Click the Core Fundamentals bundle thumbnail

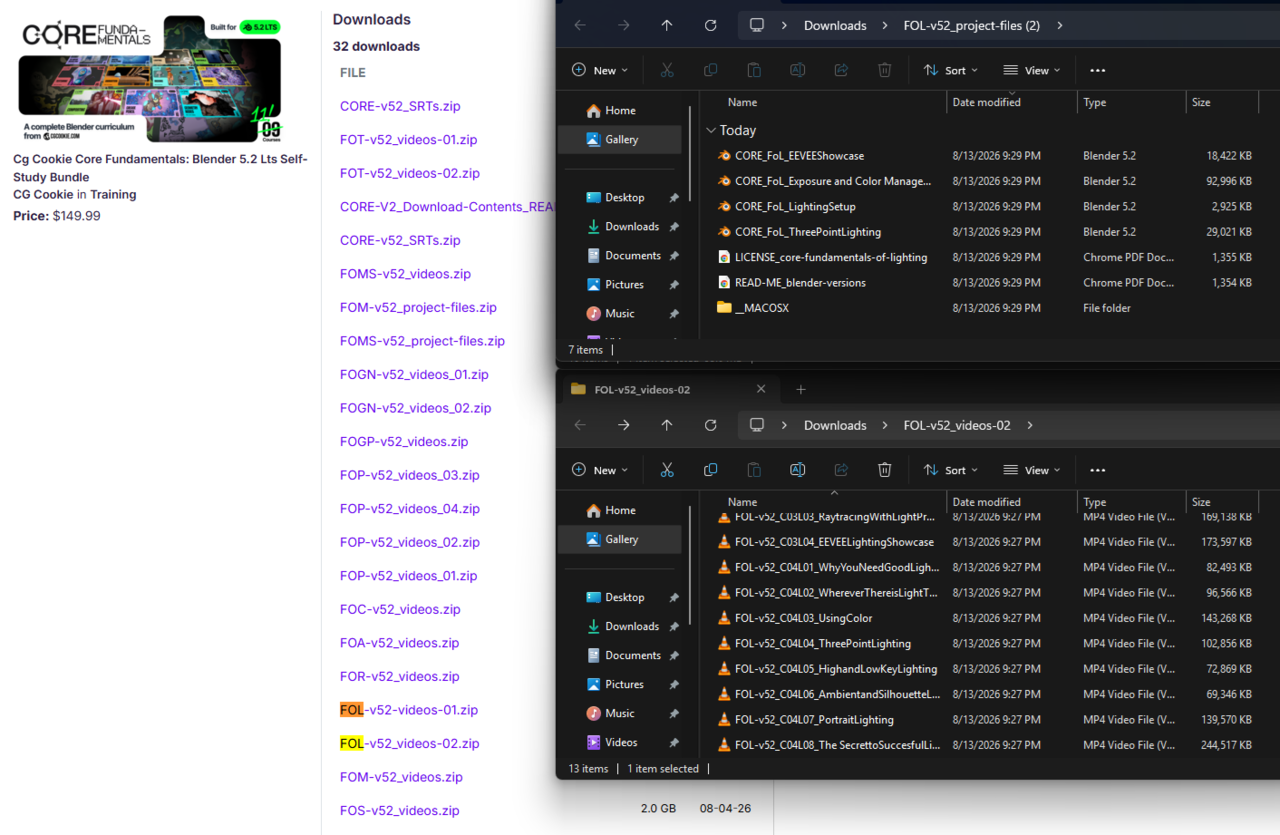[x=150, y=78]
